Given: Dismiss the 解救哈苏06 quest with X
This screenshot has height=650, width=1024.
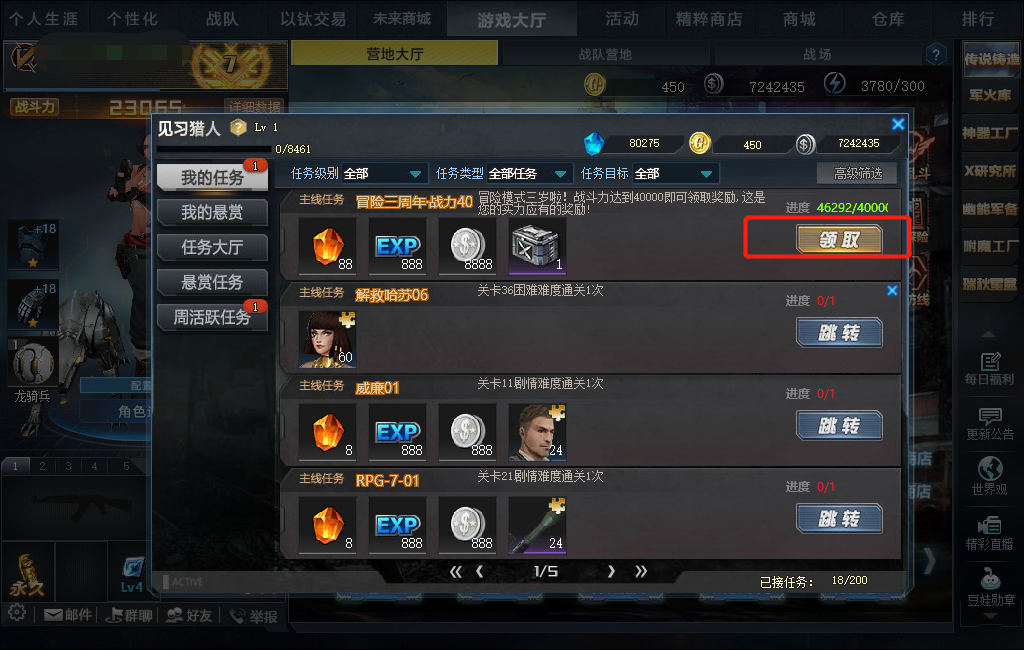Looking at the screenshot, I should (892, 291).
